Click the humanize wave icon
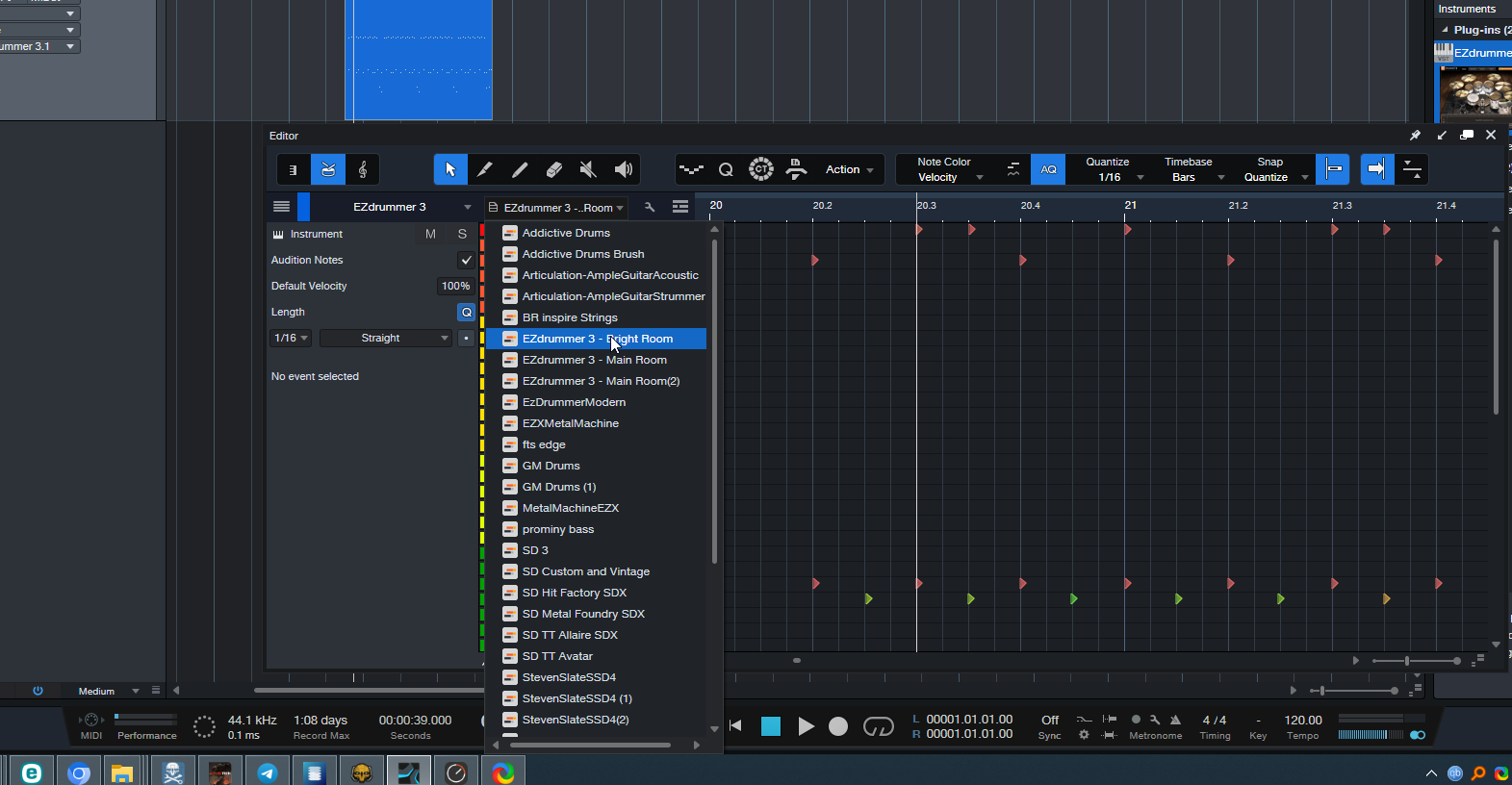This screenshot has width=1512, height=785. tap(691, 169)
